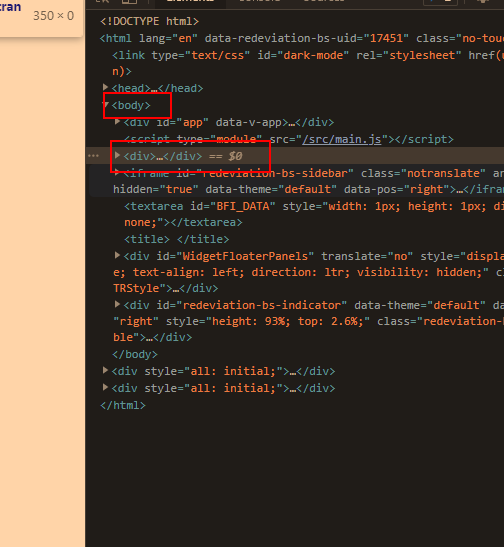
Task: Click the "text/css" type attribute value
Action: [217, 55]
